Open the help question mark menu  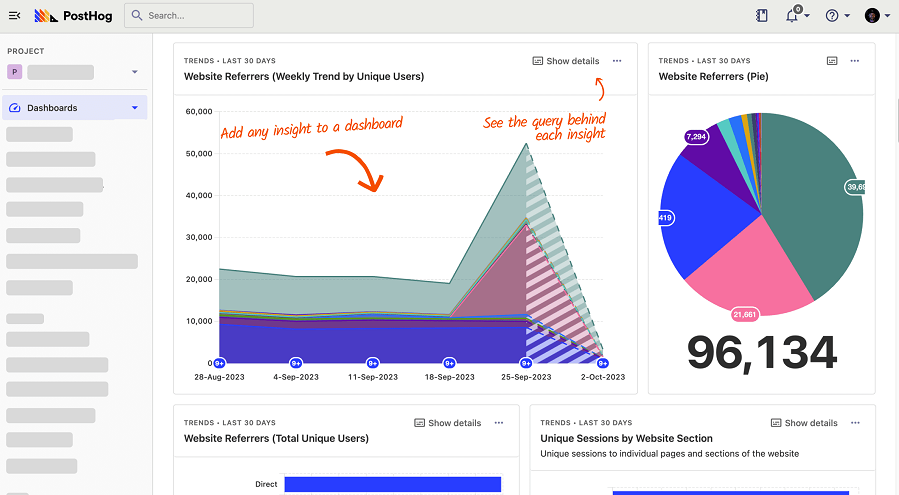tap(832, 15)
